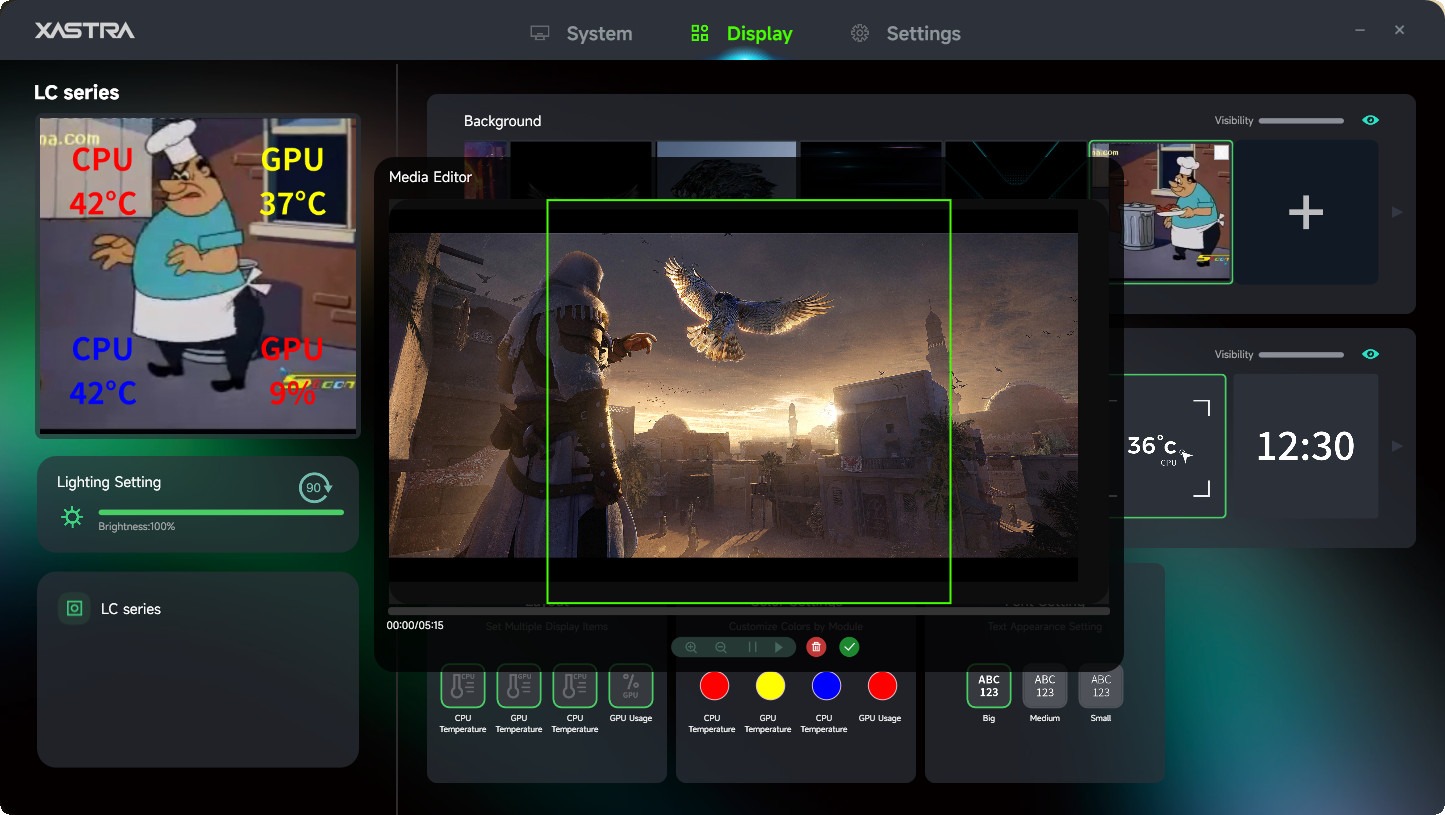Open the blue CPU Temperature color swatch
This screenshot has height=815, width=1445.
click(826, 686)
